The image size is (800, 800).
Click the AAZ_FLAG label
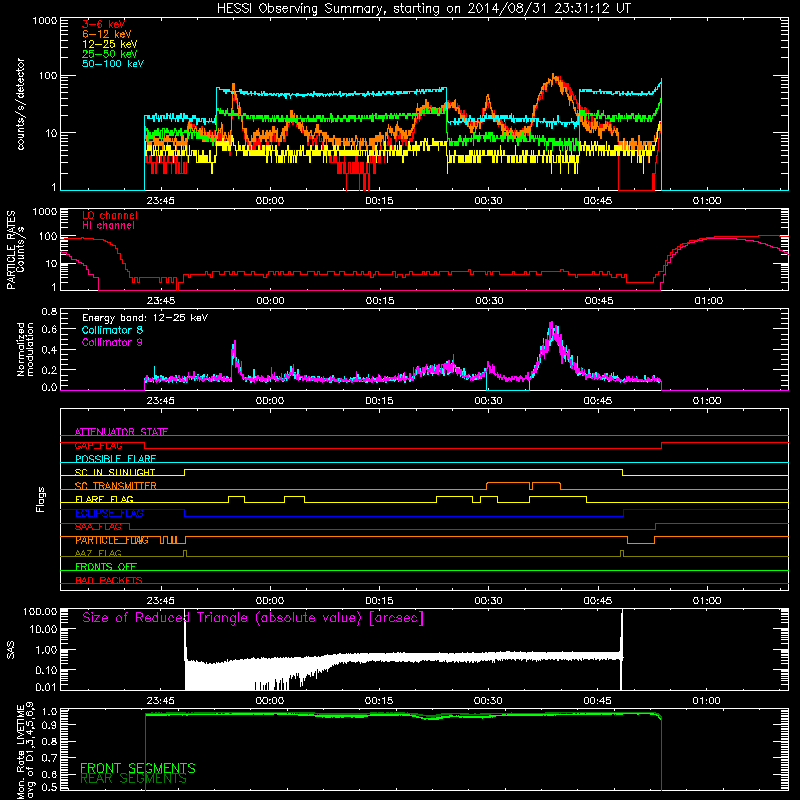point(98,554)
